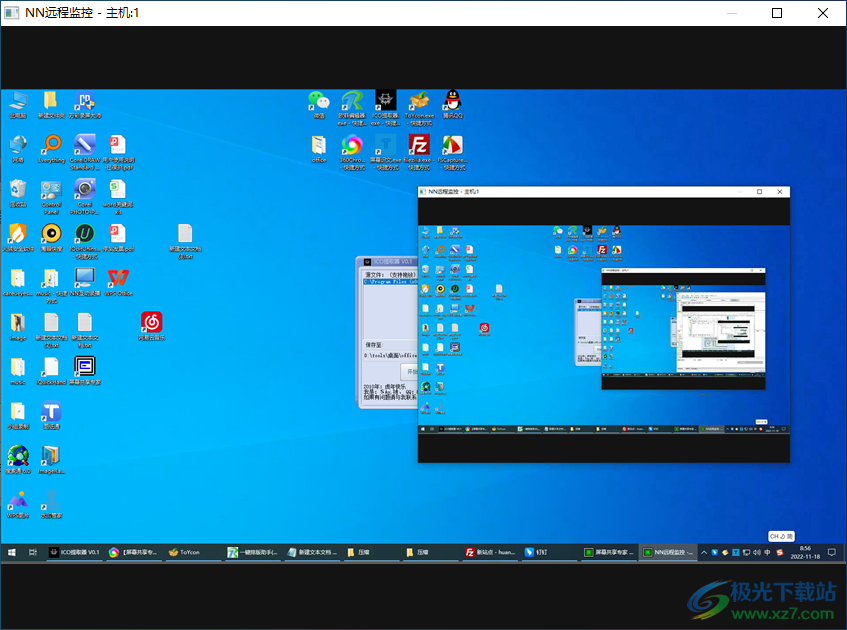Open the WPS Office desktop icon

pyautogui.click(x=118, y=279)
